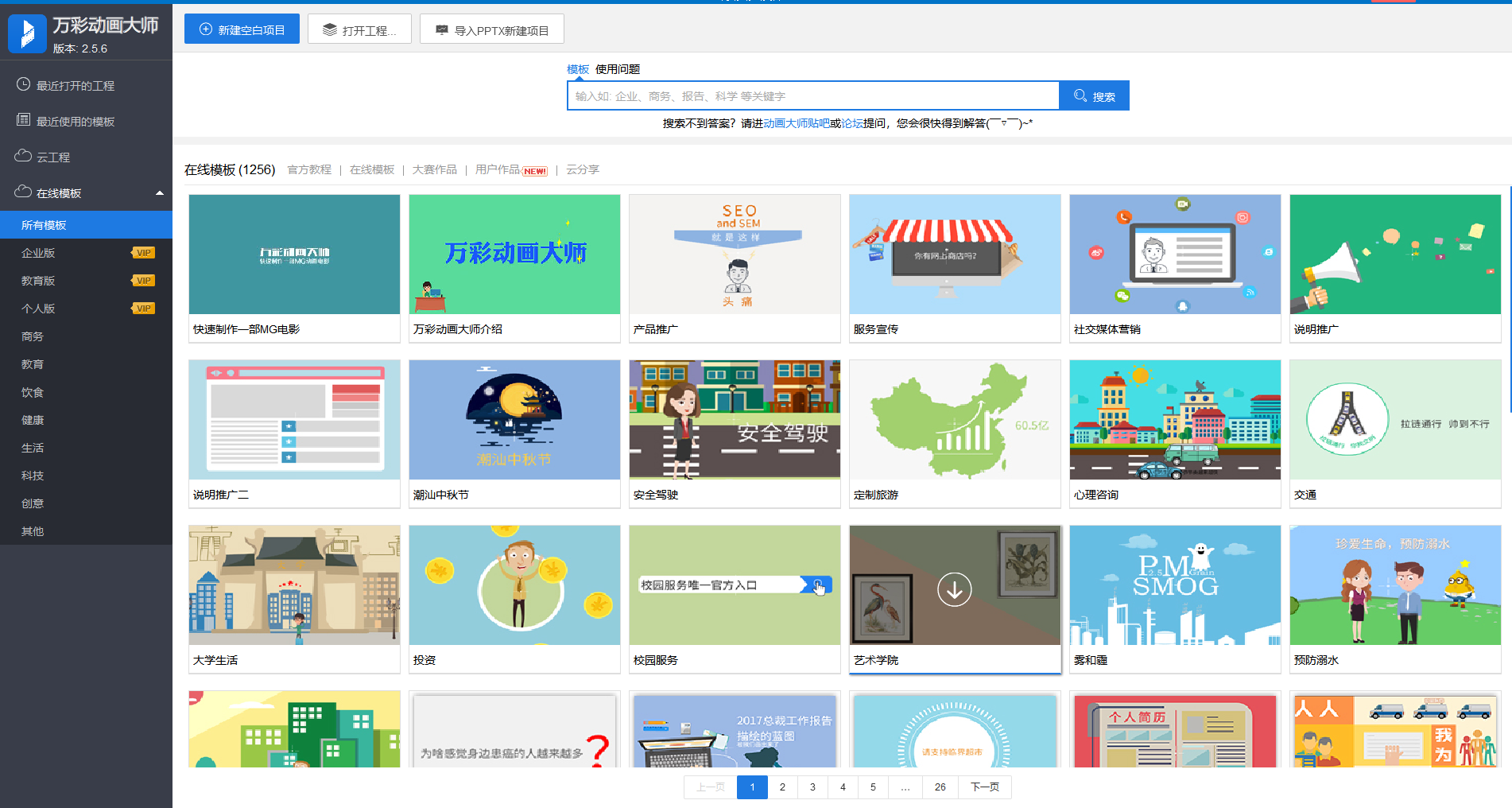Click the magnifier icon in search button

tap(1080, 95)
